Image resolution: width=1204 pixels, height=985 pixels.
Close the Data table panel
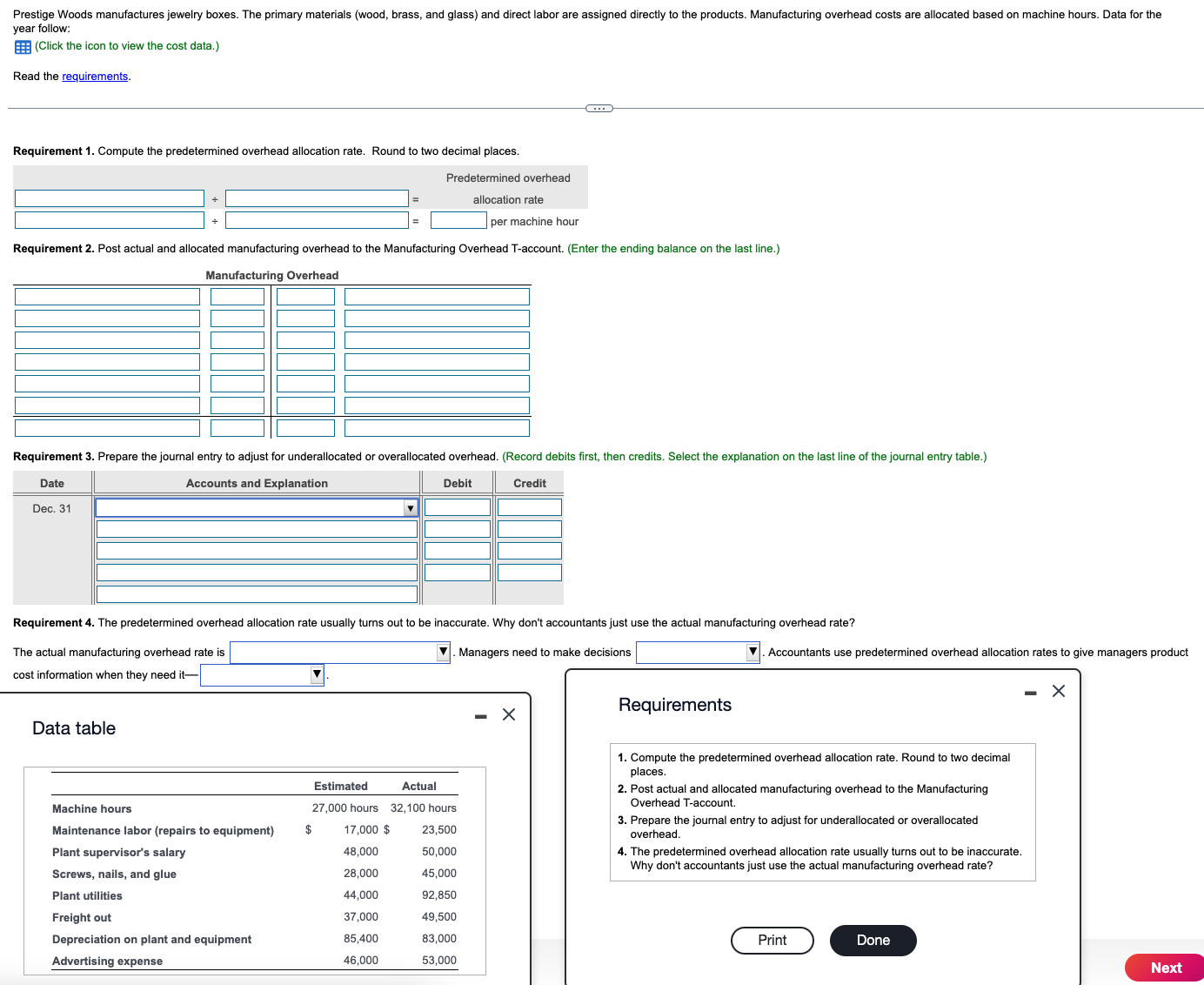pyautogui.click(x=508, y=714)
